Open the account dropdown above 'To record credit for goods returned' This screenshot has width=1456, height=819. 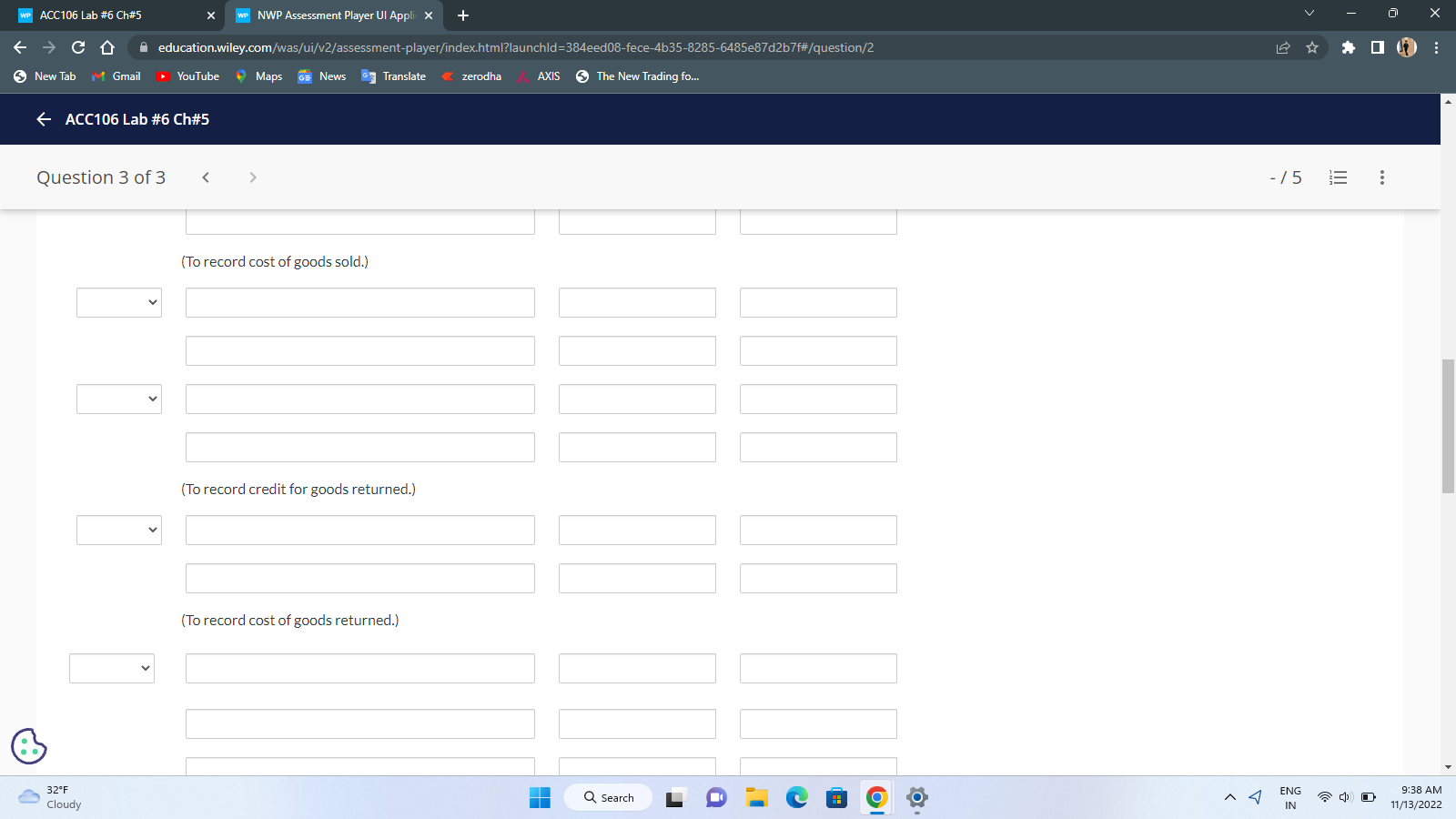119,399
